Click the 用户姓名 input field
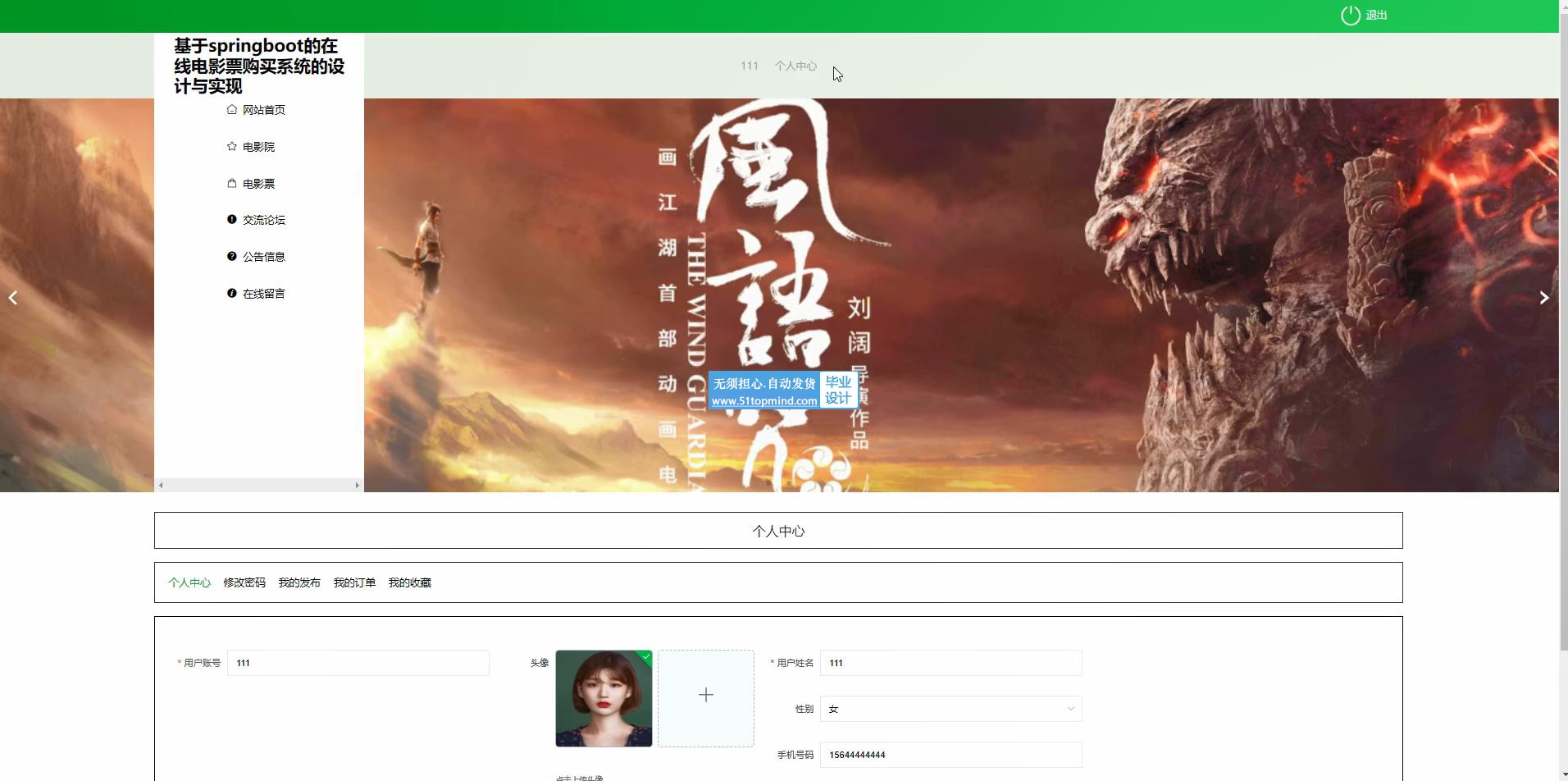 click(x=951, y=663)
